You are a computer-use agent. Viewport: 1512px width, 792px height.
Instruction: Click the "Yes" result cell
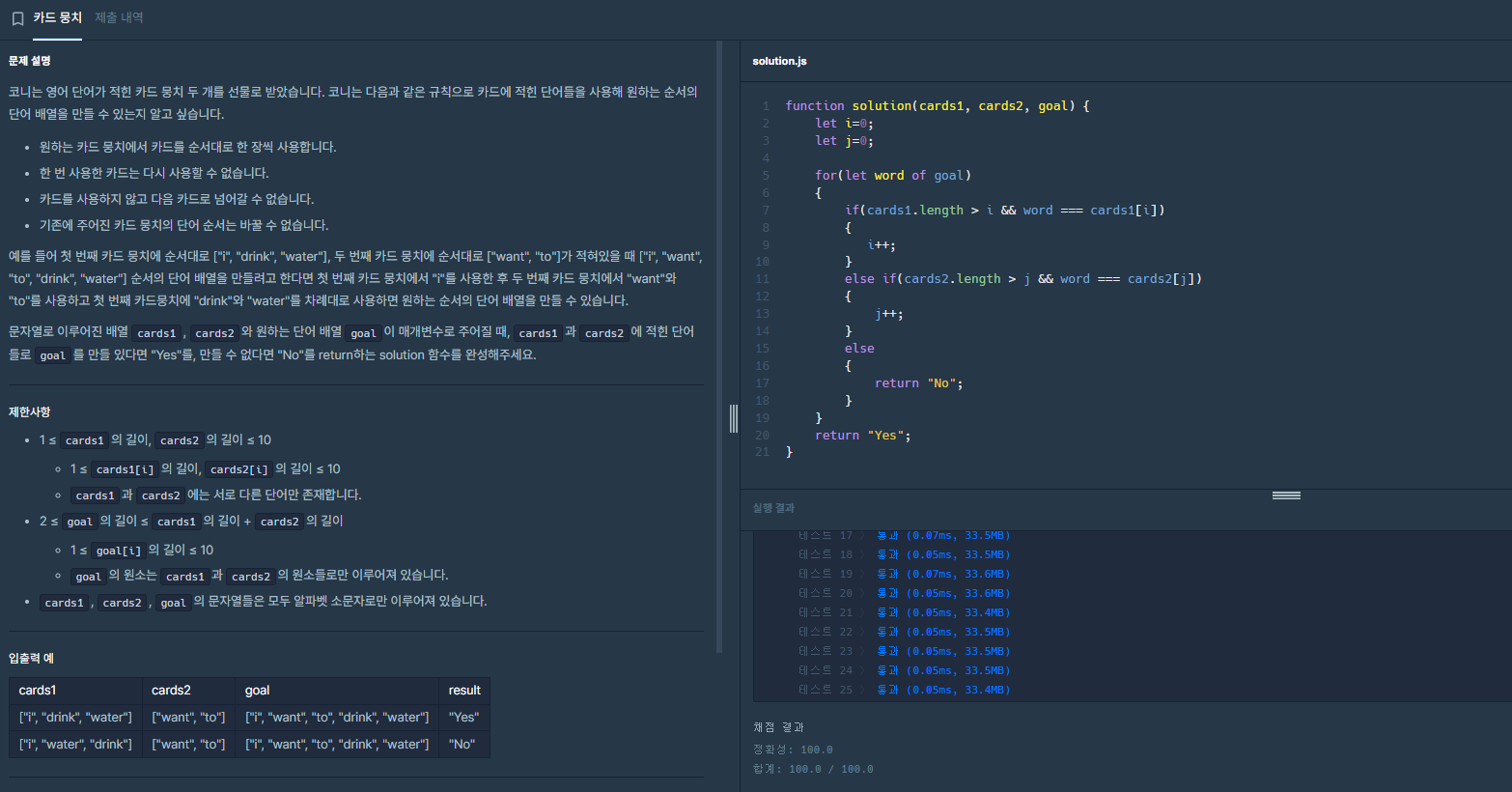click(x=464, y=718)
